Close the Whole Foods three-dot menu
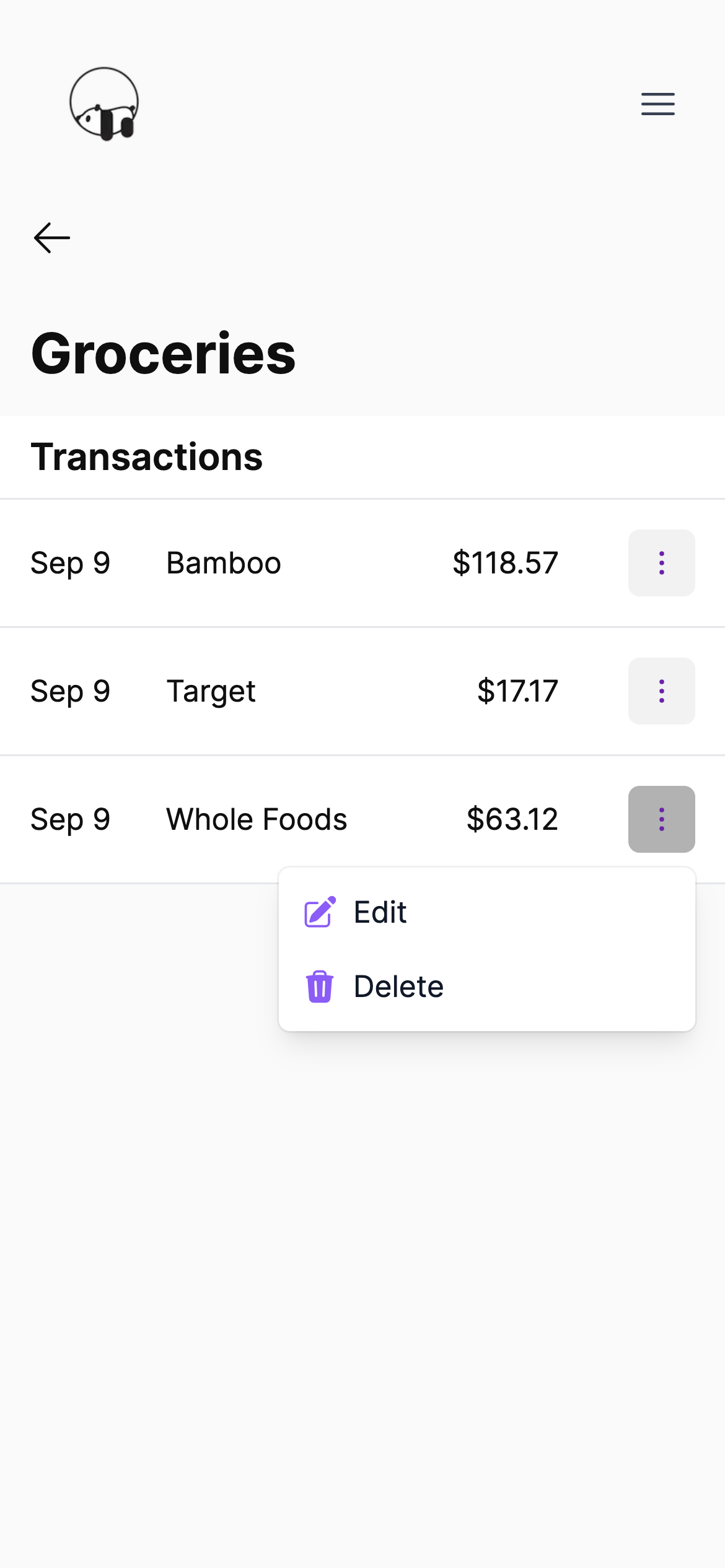Viewport: 725px width, 1568px height. click(x=661, y=819)
